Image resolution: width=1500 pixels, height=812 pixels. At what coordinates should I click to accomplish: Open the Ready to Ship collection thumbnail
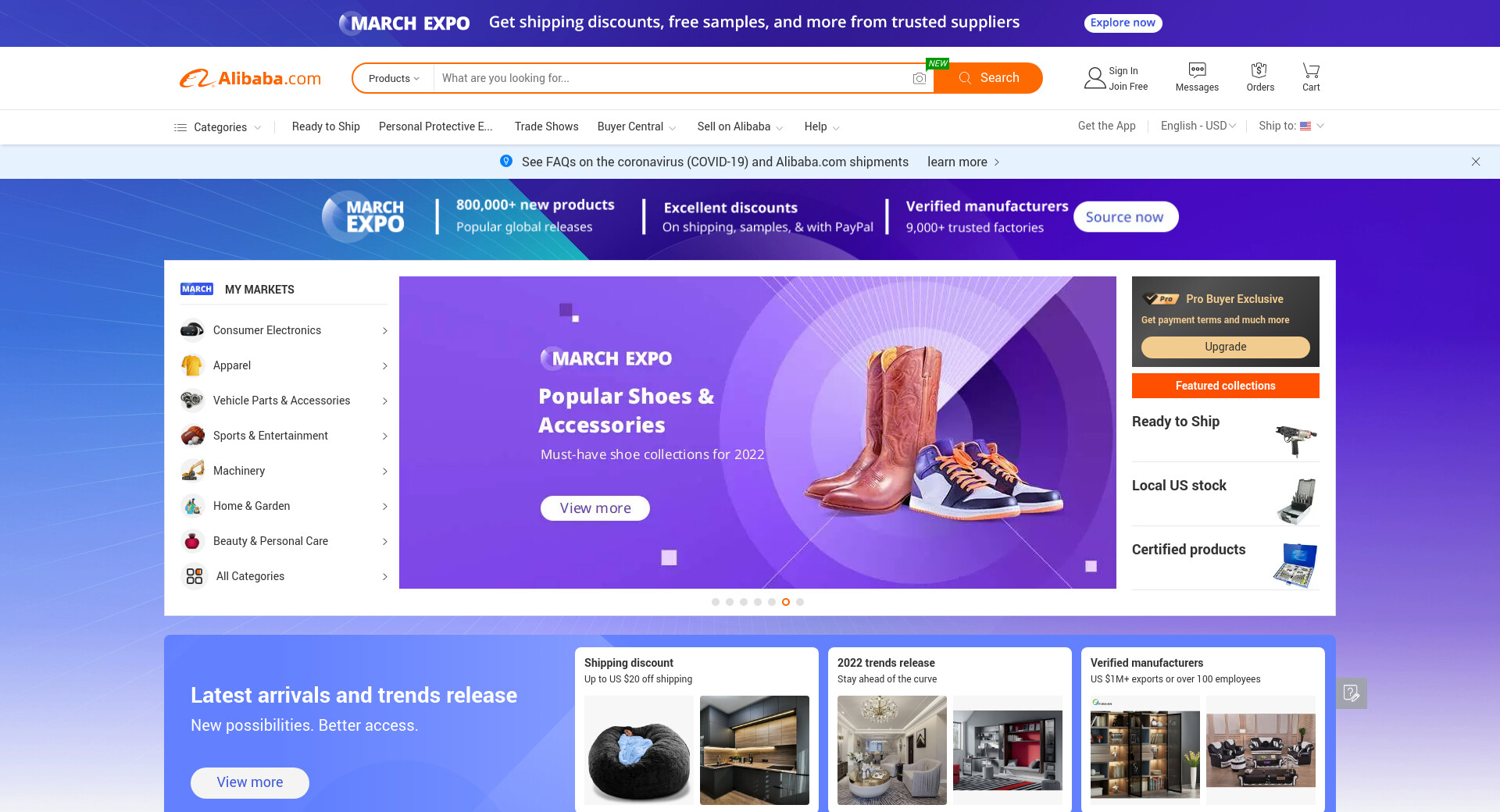(x=1296, y=440)
